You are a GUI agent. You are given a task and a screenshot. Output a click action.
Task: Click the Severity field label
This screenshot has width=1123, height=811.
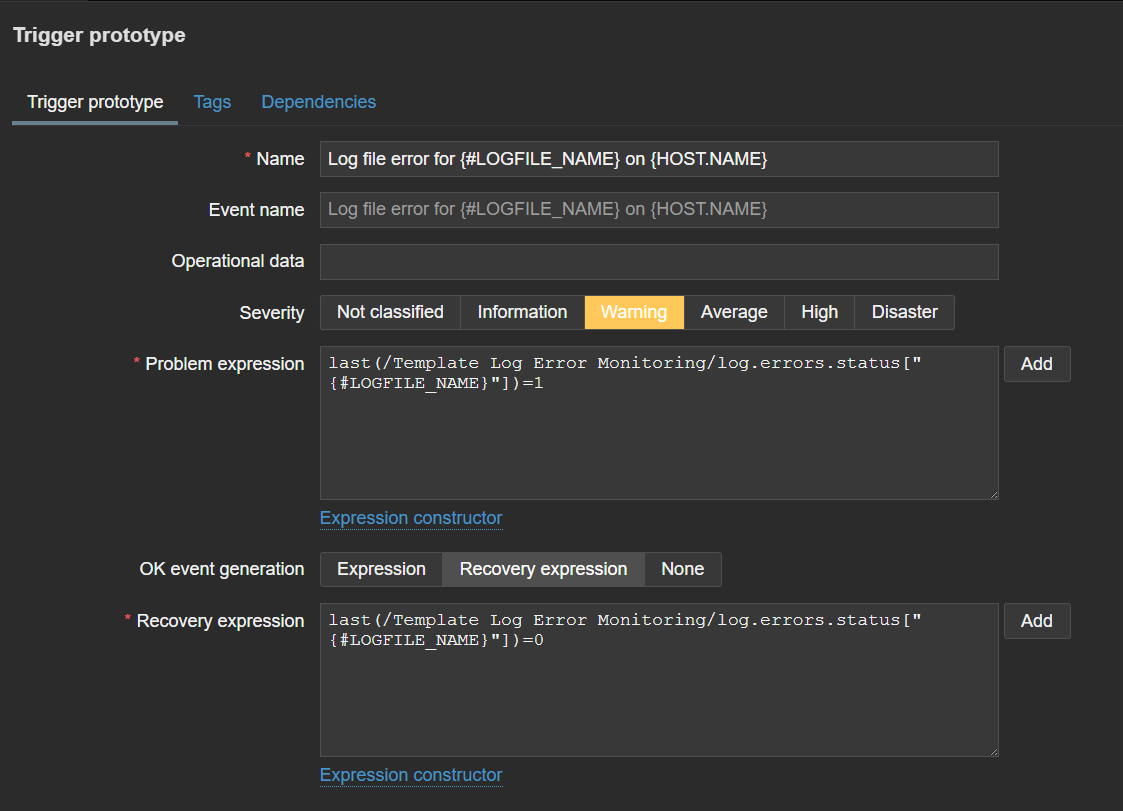coord(271,313)
